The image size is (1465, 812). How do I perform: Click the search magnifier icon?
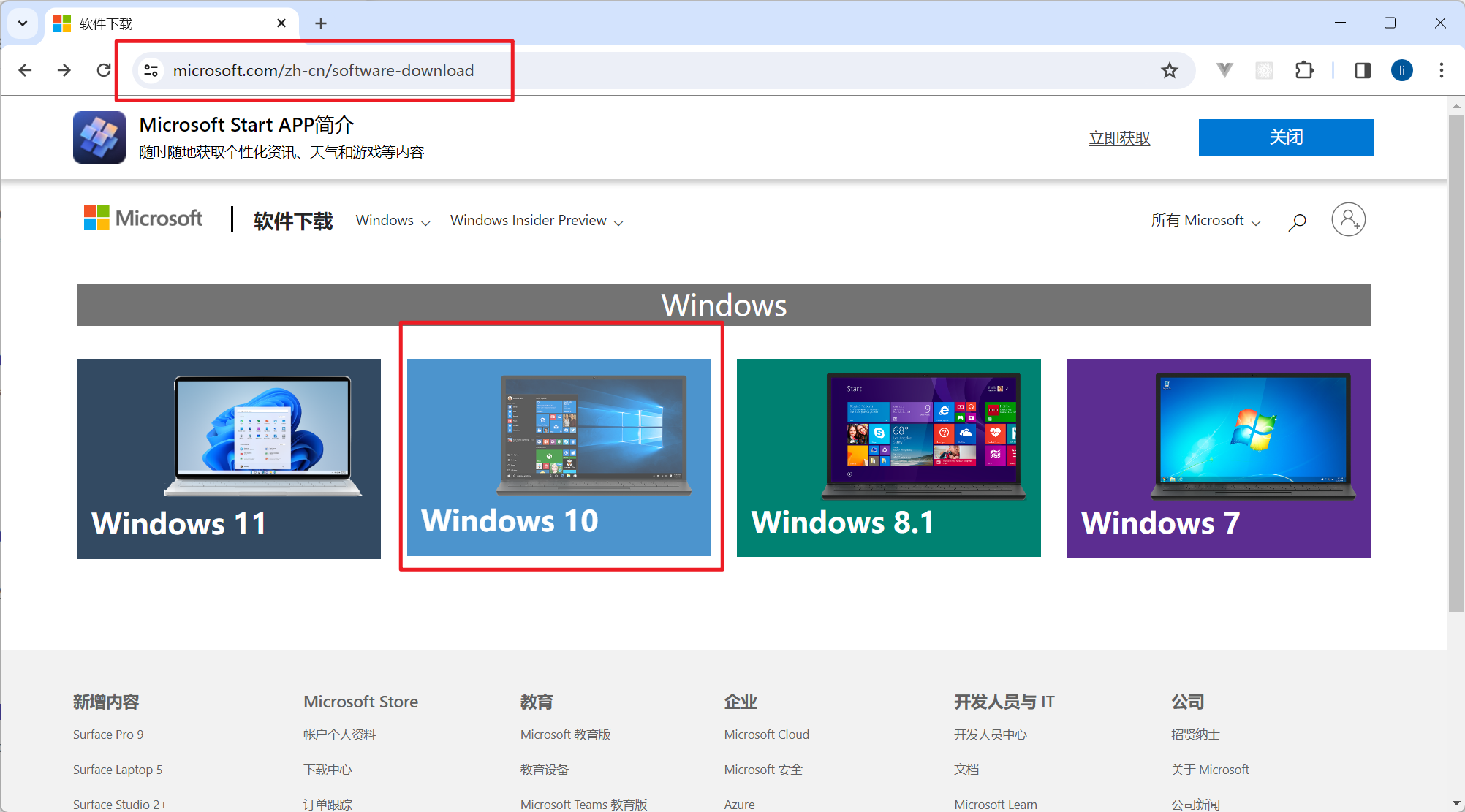[1297, 221]
